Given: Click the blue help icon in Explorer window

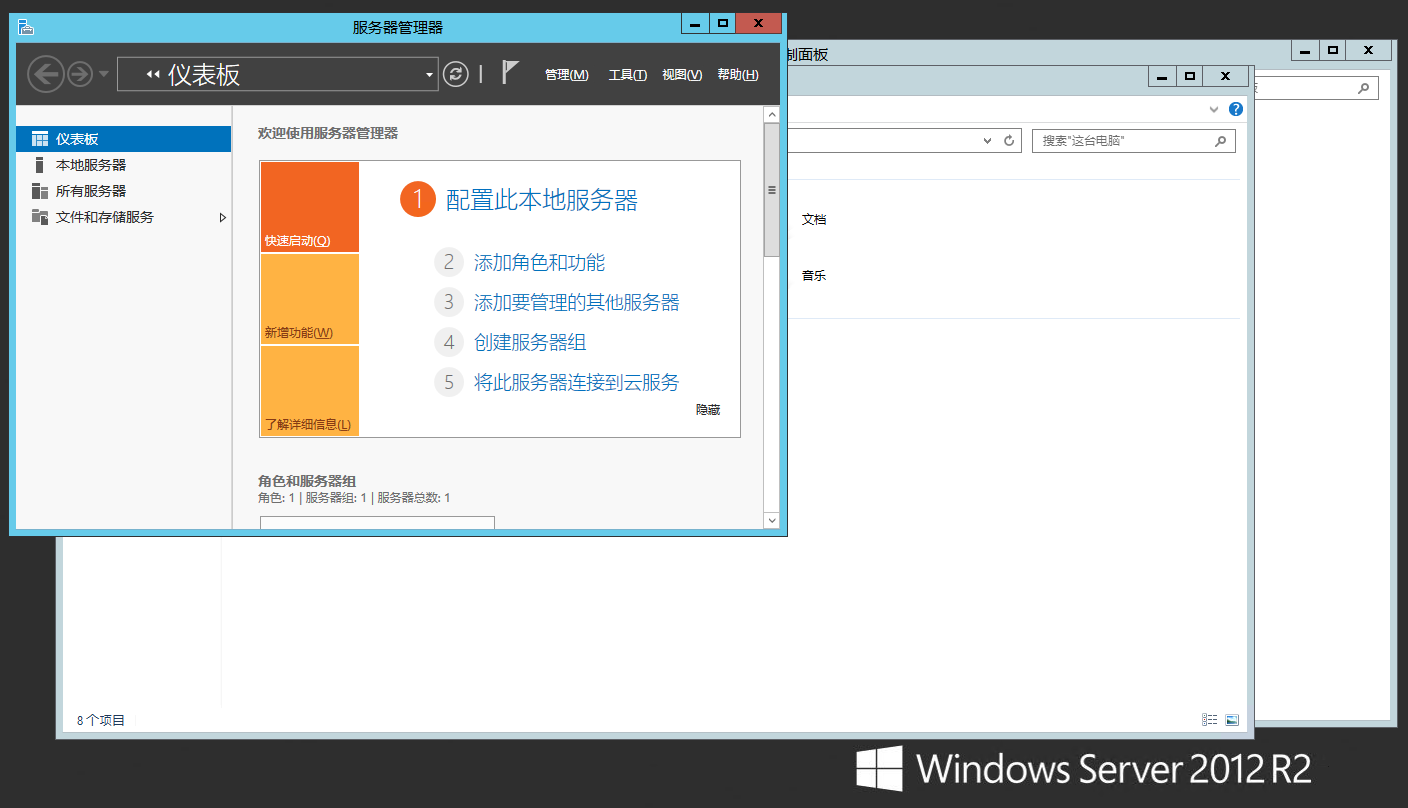Looking at the screenshot, I should 1236,109.
